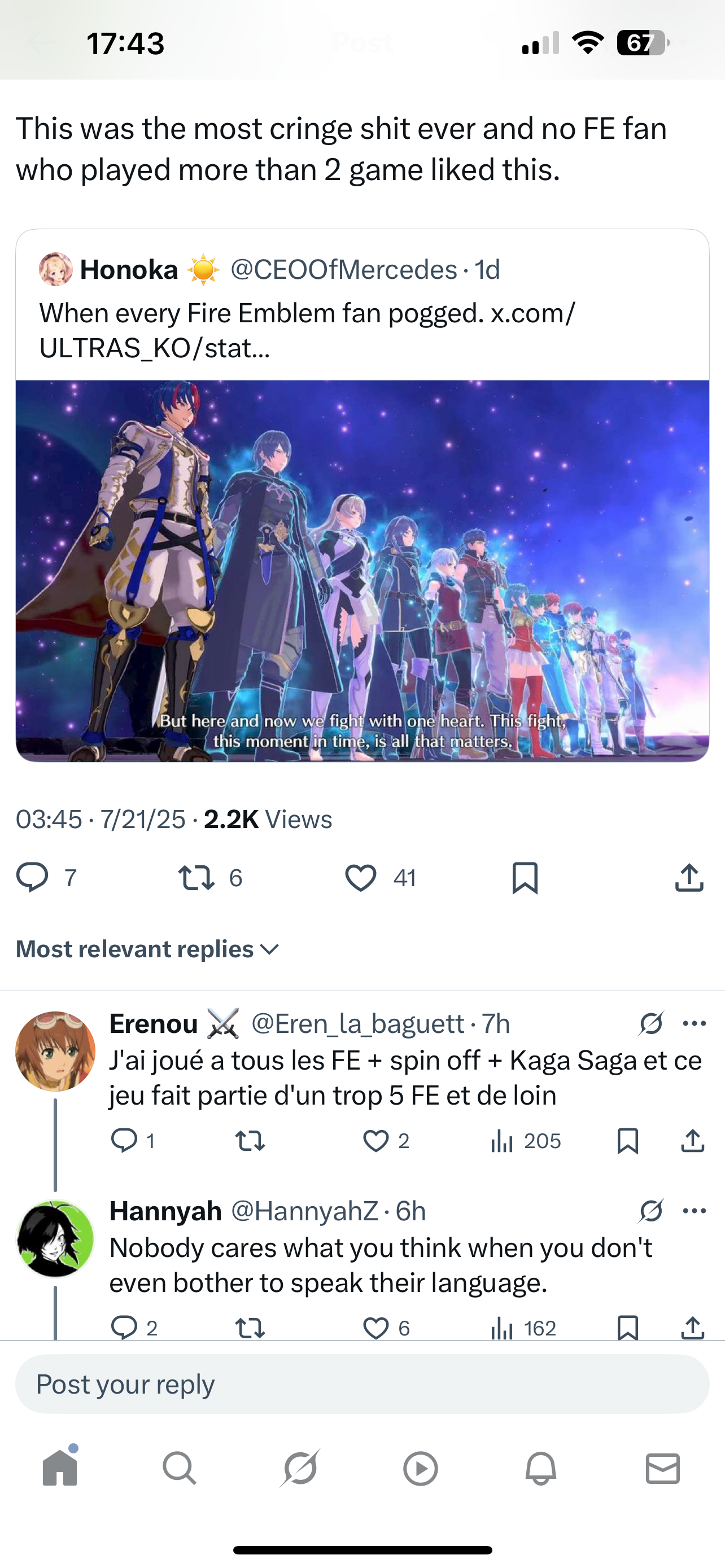Bookmark the main post

coord(525,878)
